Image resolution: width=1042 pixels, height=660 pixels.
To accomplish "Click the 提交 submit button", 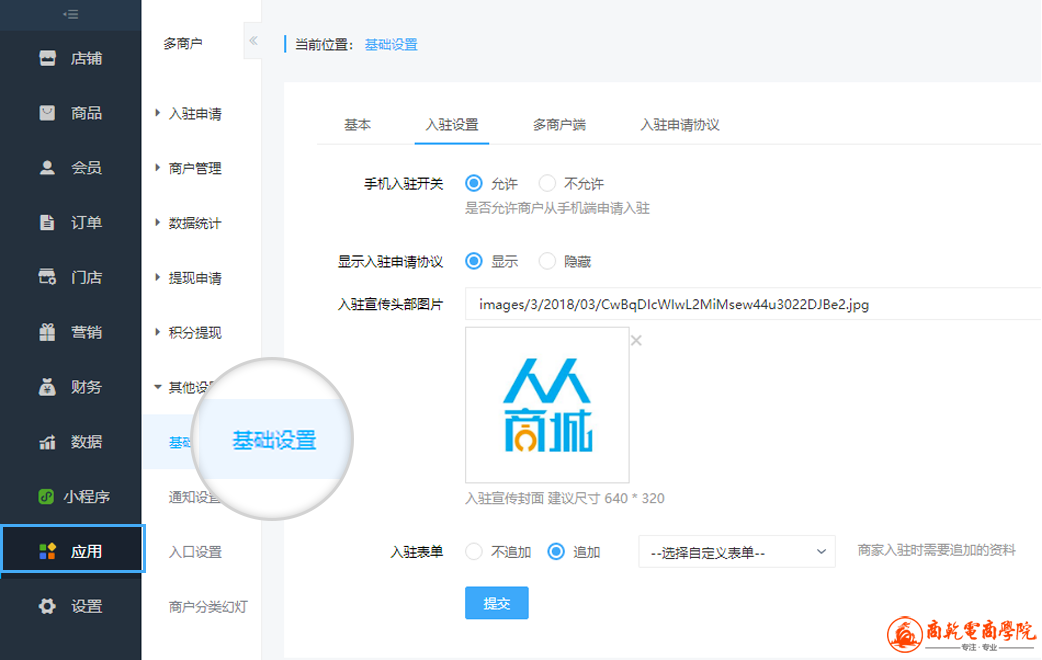I will 496,603.
